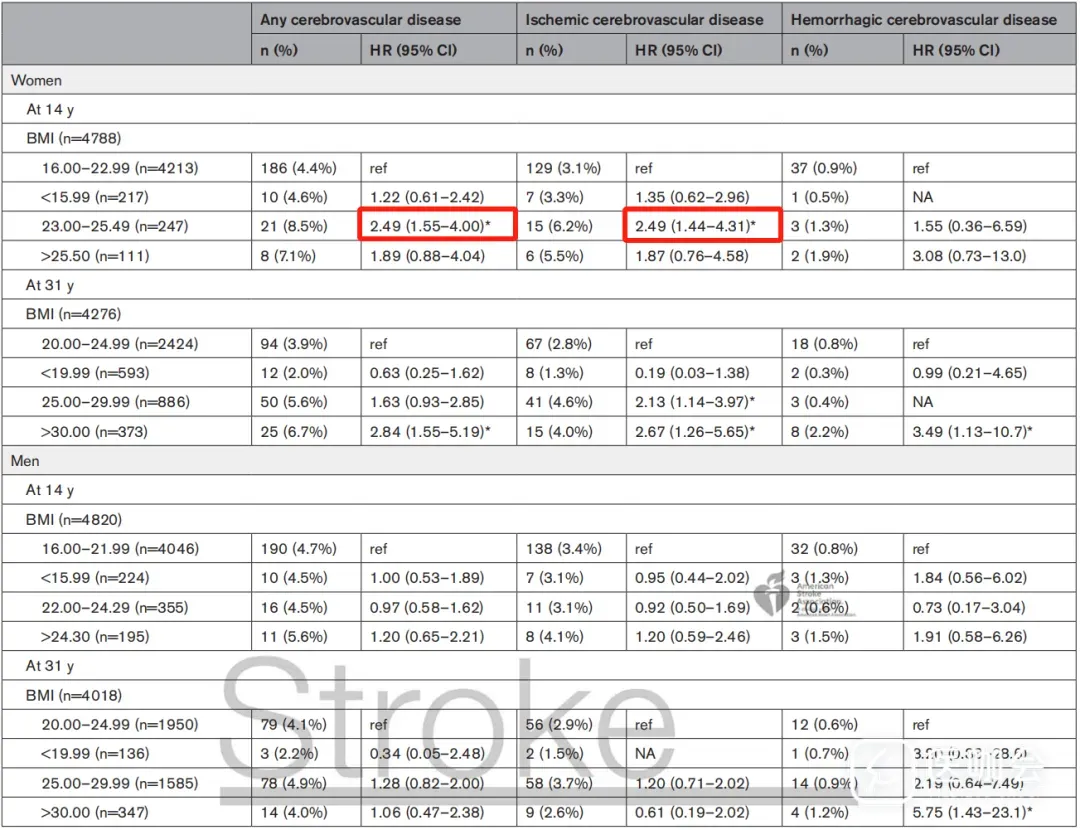
Task: Click the red-boxed 2.49 (1.44–4.31)* cell
Action: pos(705,226)
